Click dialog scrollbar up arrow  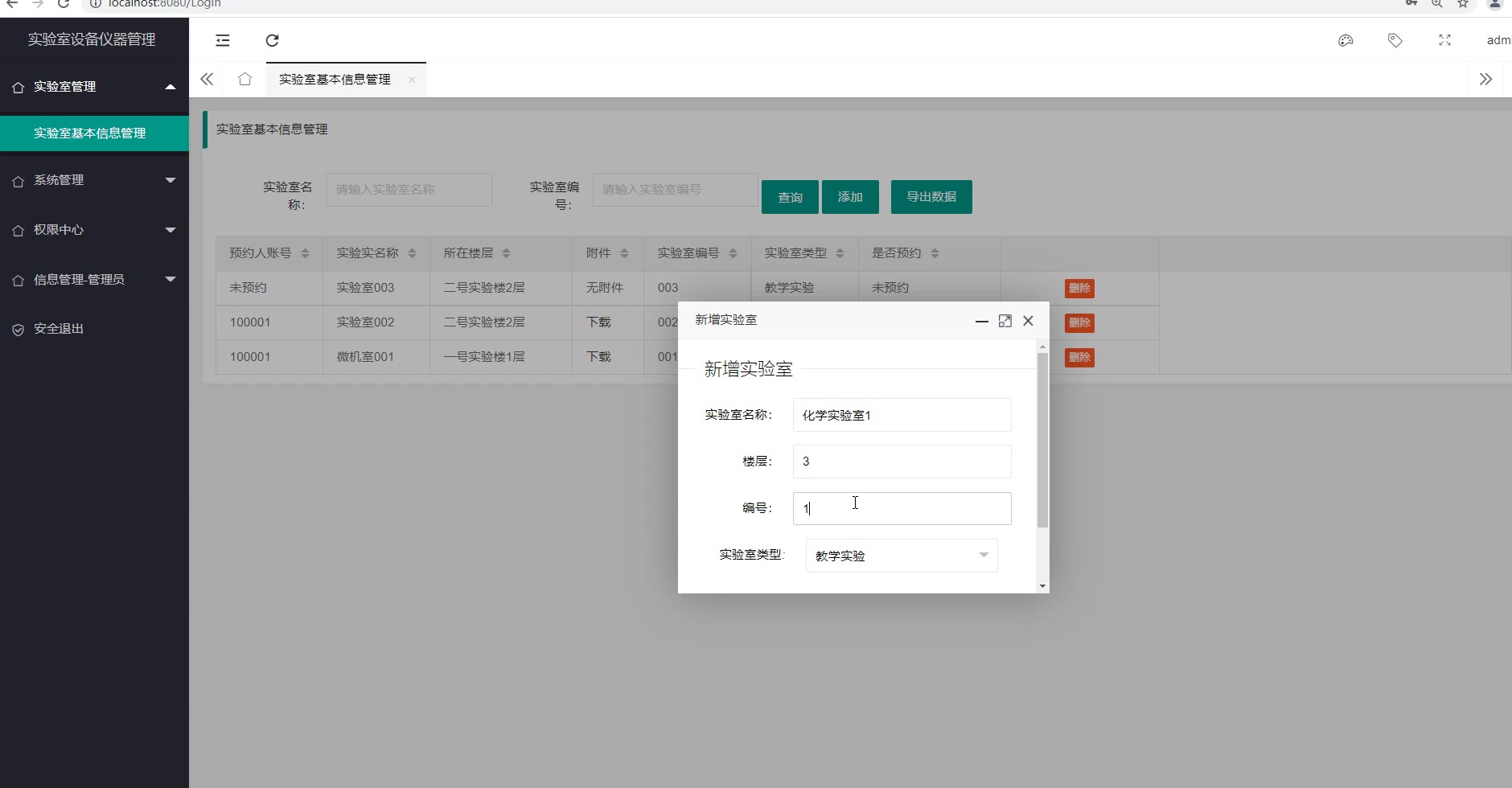pos(1042,347)
